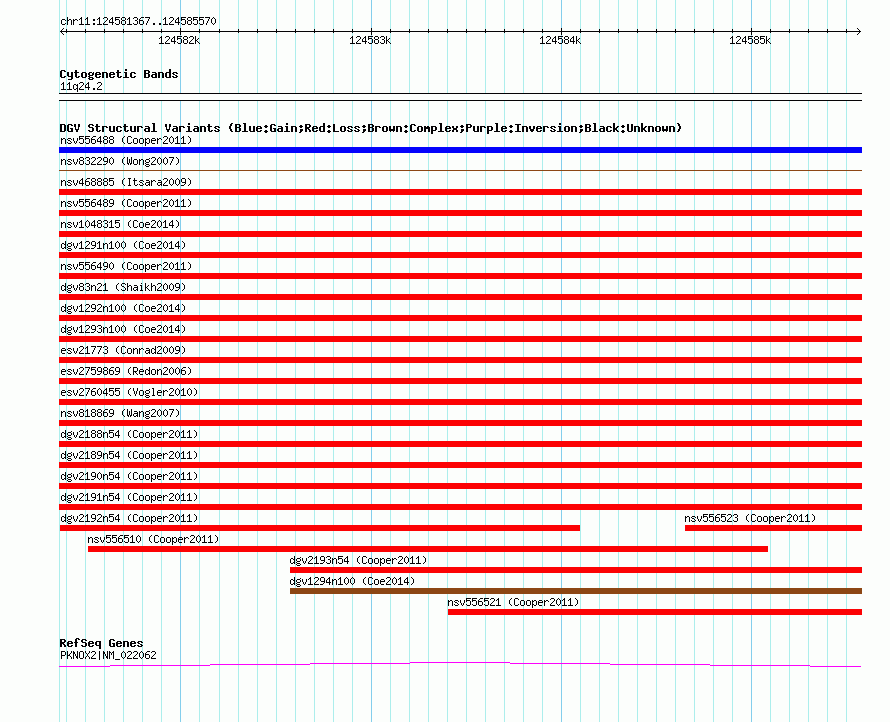Click the red bar under nsv556523

773,528
